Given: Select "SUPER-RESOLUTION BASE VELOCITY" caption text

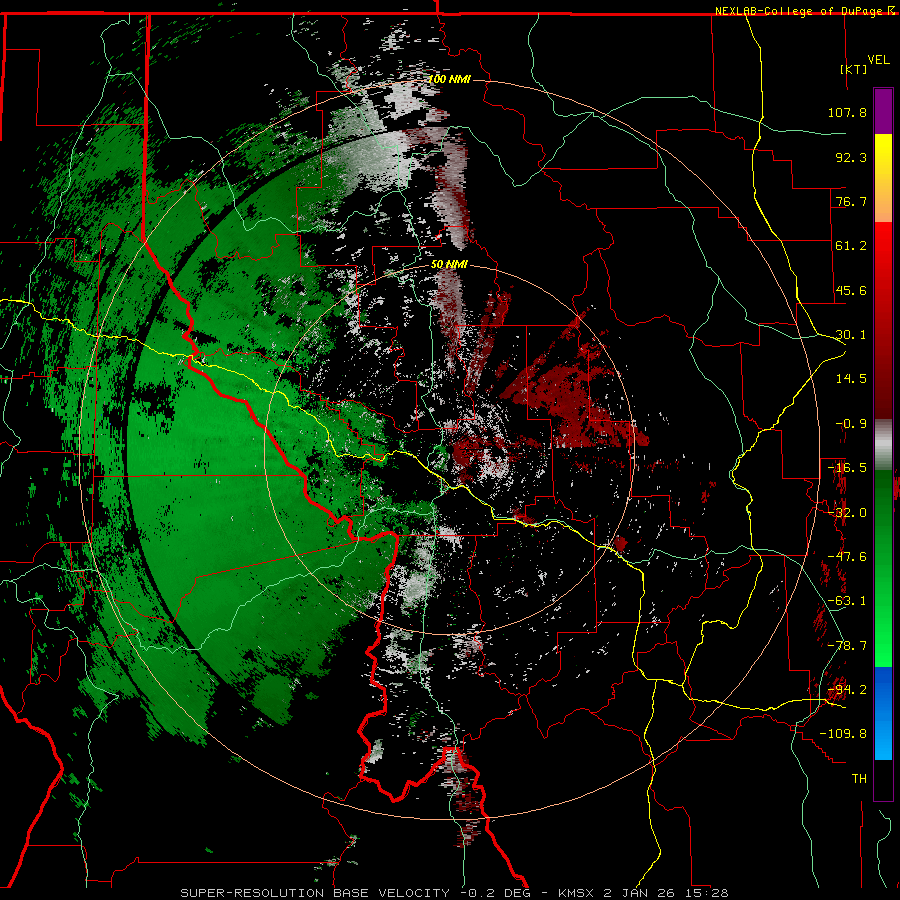Looking at the screenshot, I should point(315,893).
